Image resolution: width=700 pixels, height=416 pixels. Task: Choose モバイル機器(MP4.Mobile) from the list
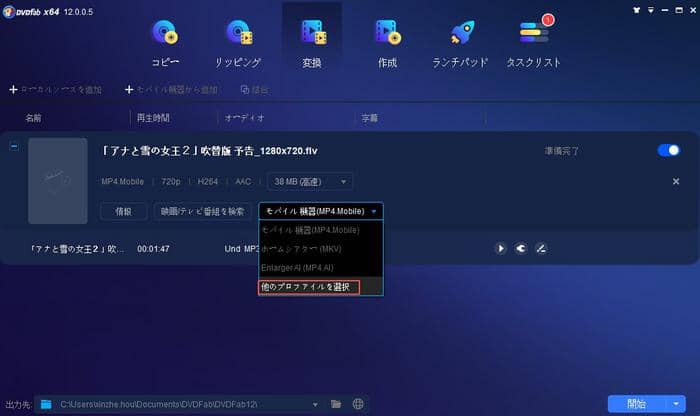pos(321,230)
